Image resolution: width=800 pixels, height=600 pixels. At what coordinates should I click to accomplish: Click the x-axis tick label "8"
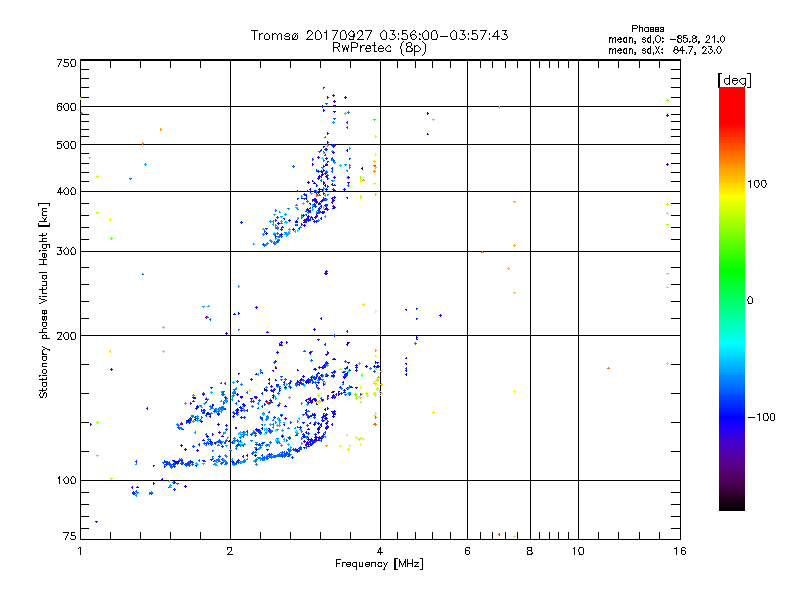click(530, 552)
